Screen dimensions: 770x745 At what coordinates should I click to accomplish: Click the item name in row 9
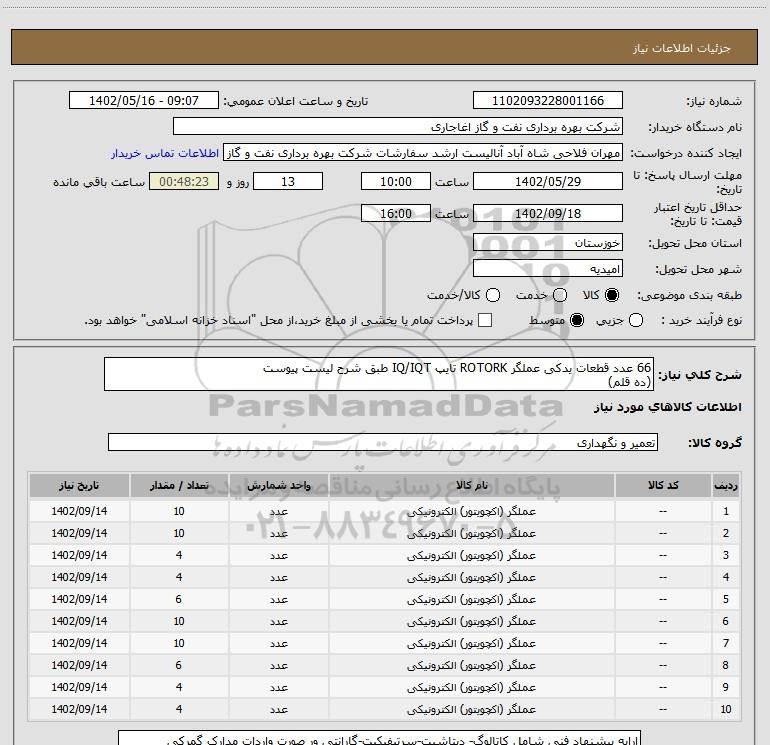point(471,688)
